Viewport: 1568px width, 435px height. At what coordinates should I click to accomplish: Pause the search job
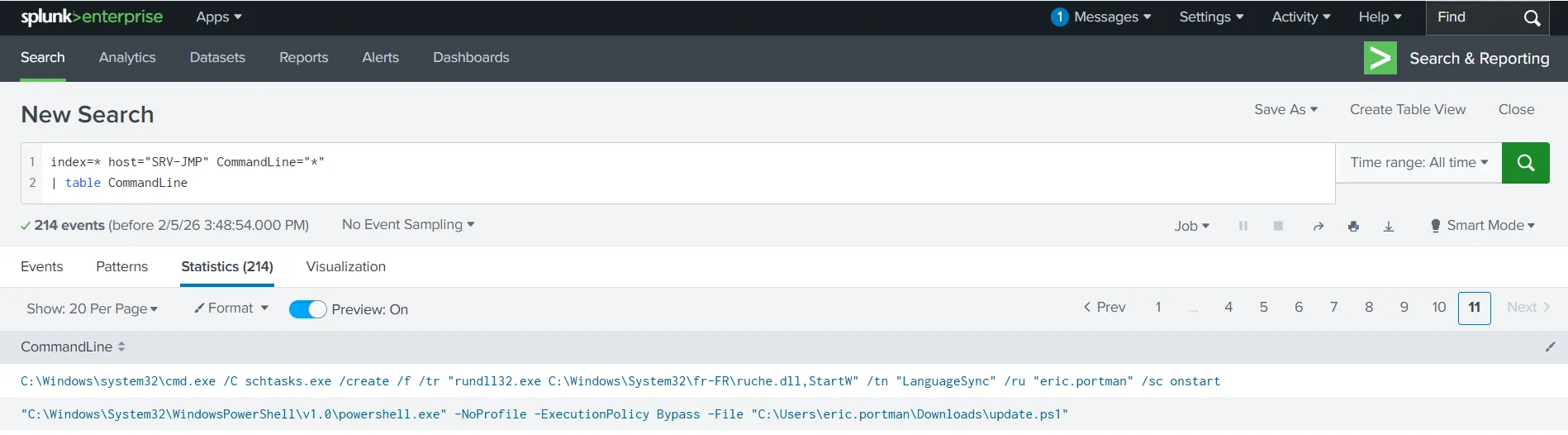[x=1243, y=226]
